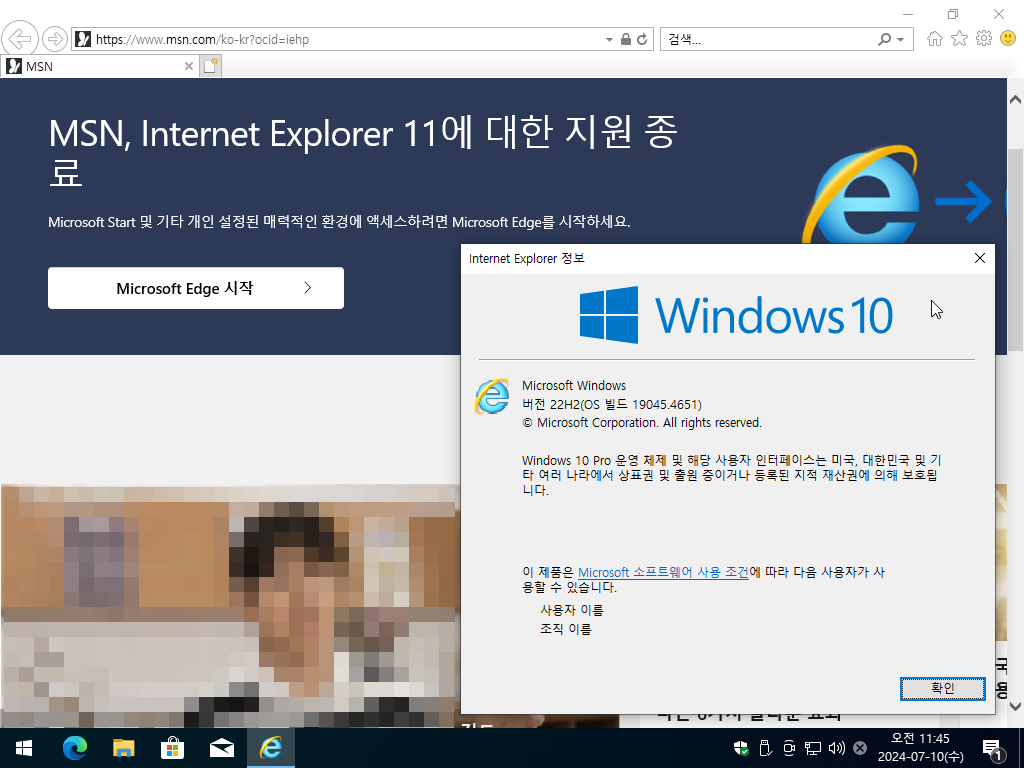This screenshot has height=768, width=1024.
Task: Open Favorites with the star icon
Action: 959,39
